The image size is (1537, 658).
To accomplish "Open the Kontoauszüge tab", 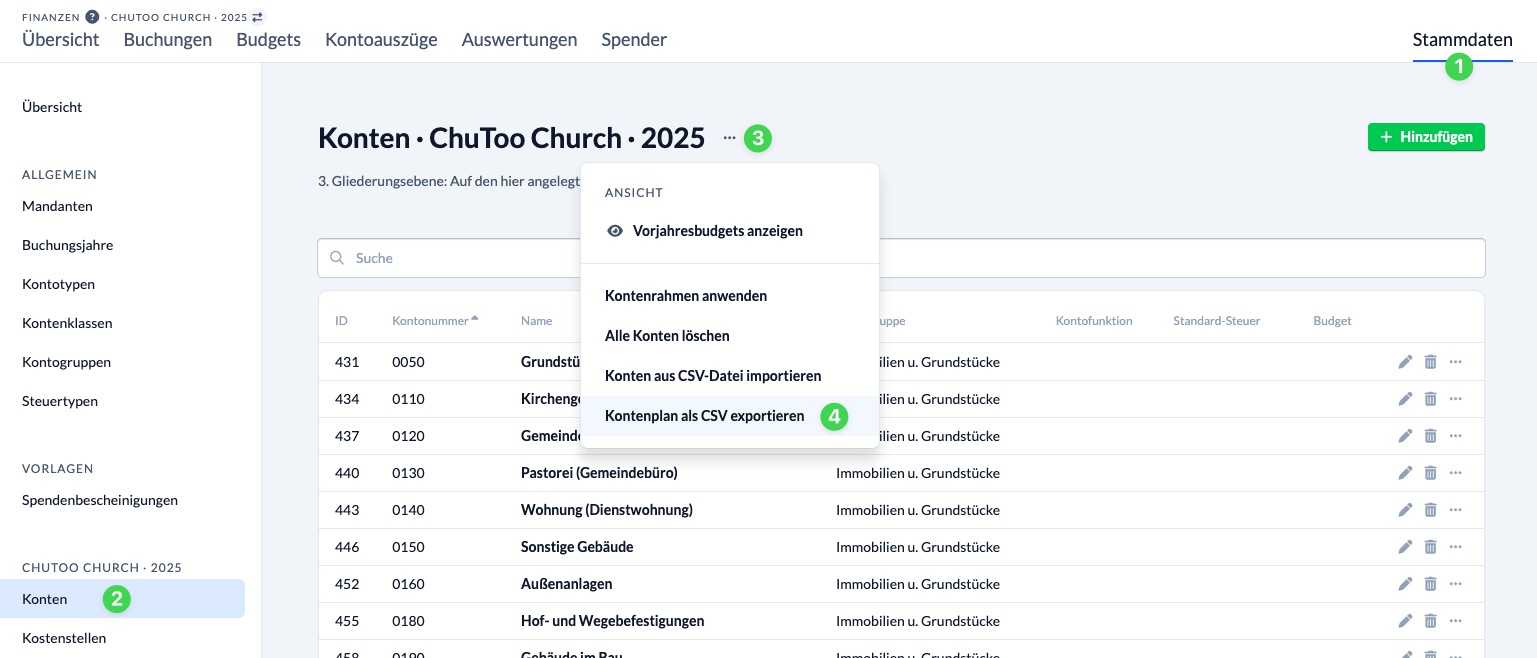I will 381,40.
